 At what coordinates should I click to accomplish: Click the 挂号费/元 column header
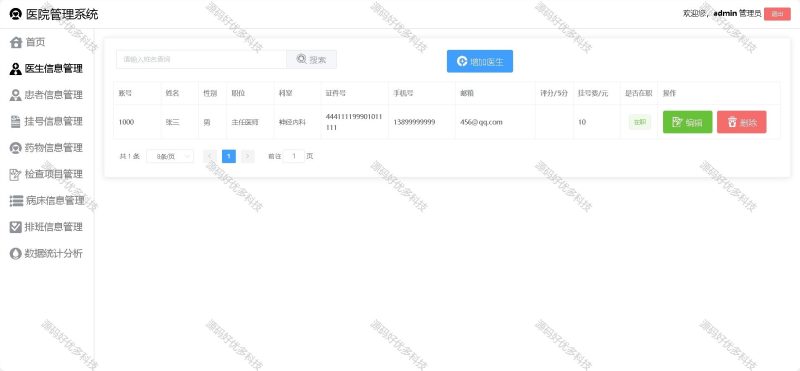(593, 93)
